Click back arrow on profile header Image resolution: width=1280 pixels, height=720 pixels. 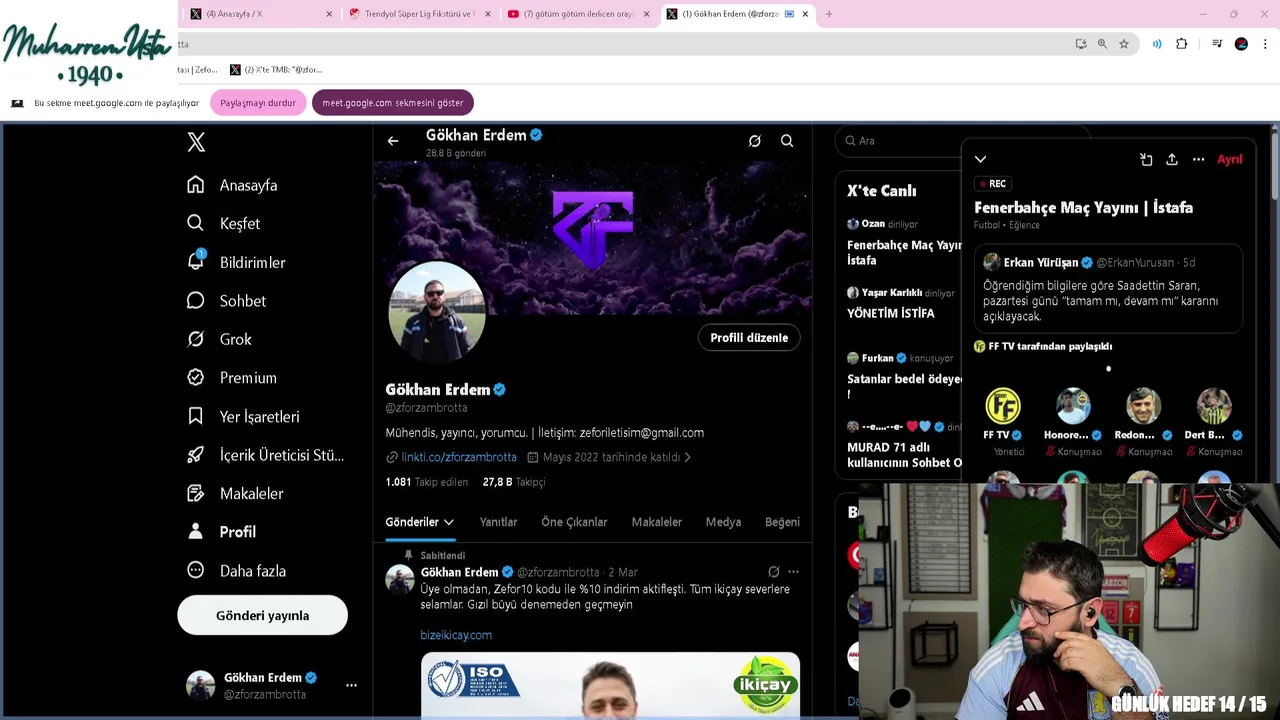tap(393, 141)
